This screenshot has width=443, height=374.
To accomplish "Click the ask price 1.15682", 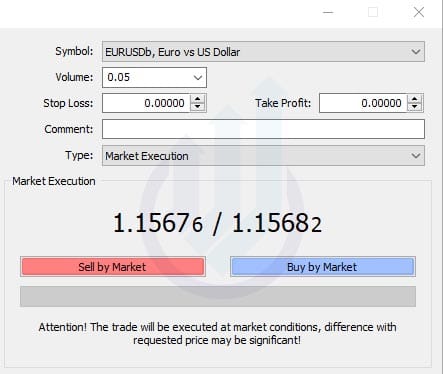I will coord(277,223).
